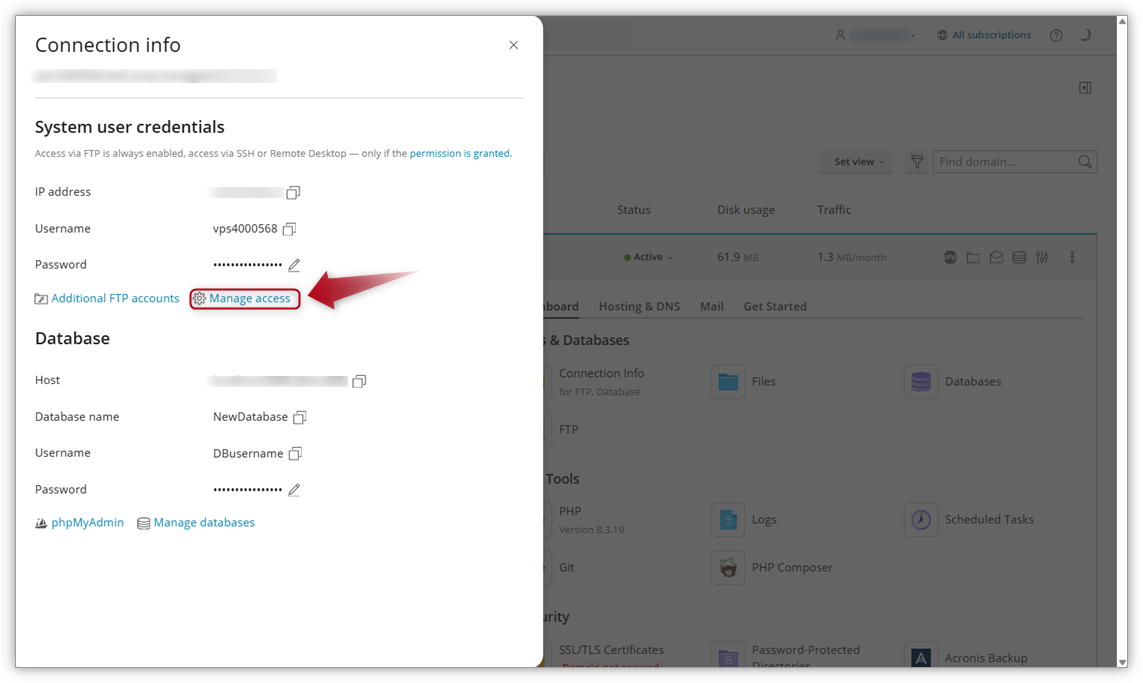Open the Logs panel icon
The image size is (1143, 683).
click(x=728, y=519)
